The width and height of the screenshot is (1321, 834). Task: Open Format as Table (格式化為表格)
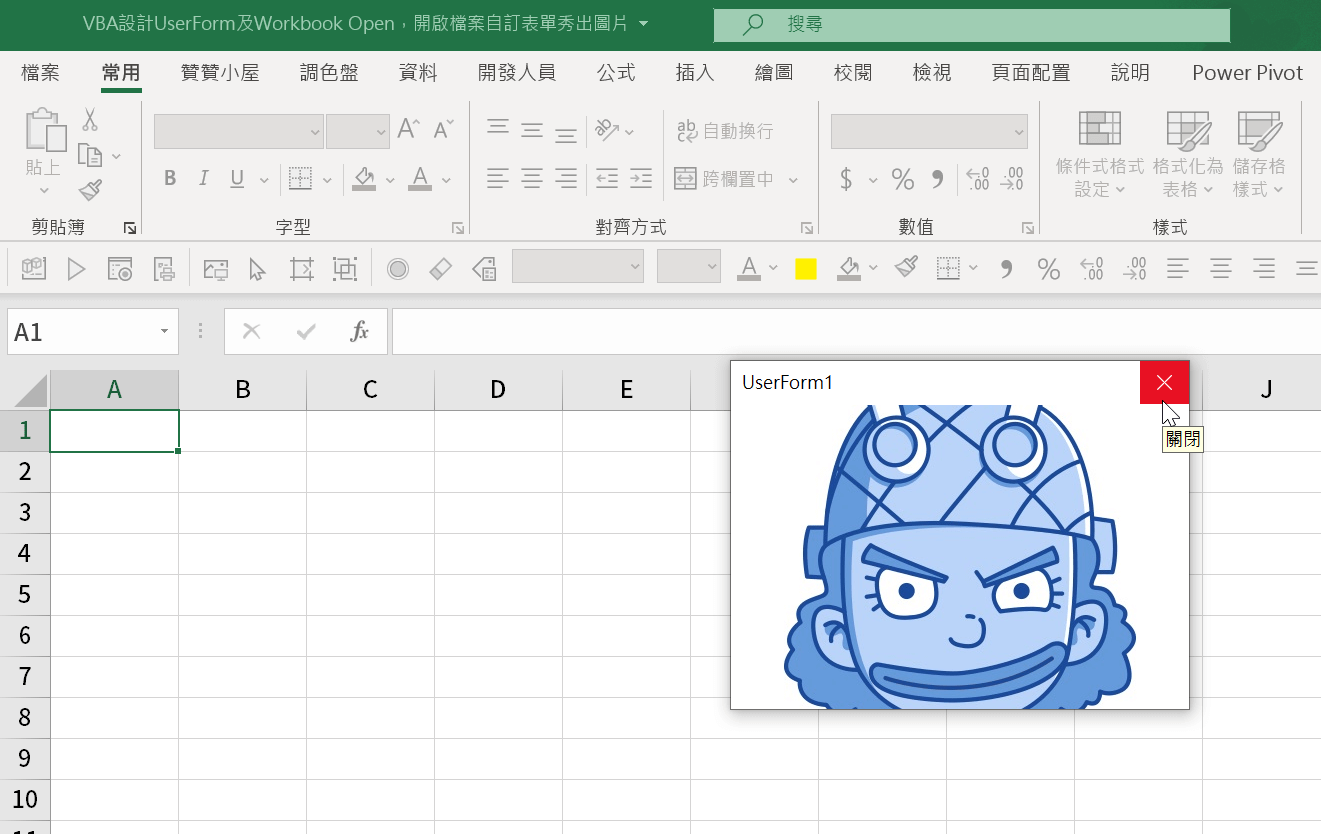(x=1188, y=154)
